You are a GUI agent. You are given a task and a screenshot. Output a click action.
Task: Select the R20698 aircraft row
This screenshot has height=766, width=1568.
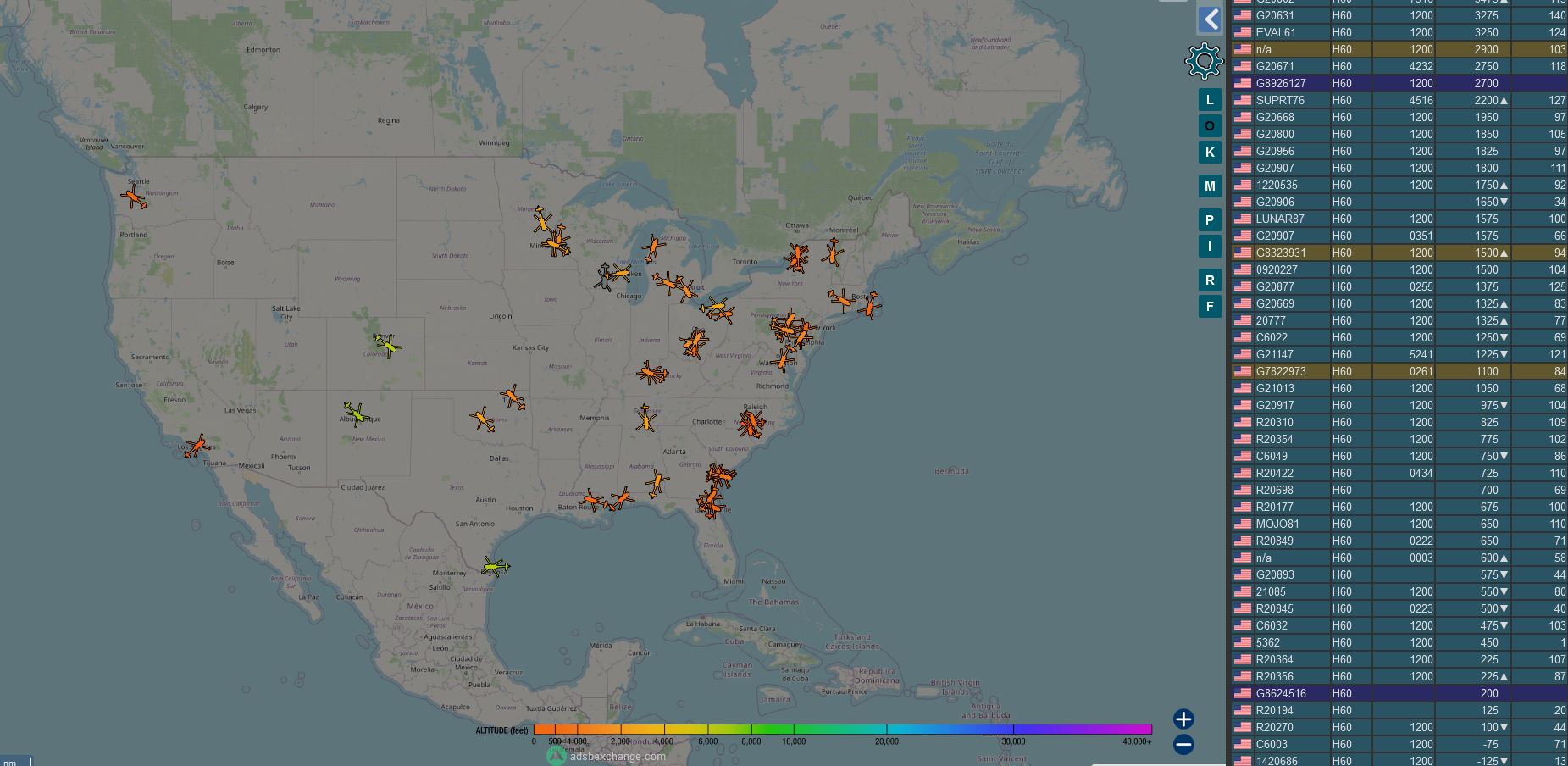(1399, 490)
